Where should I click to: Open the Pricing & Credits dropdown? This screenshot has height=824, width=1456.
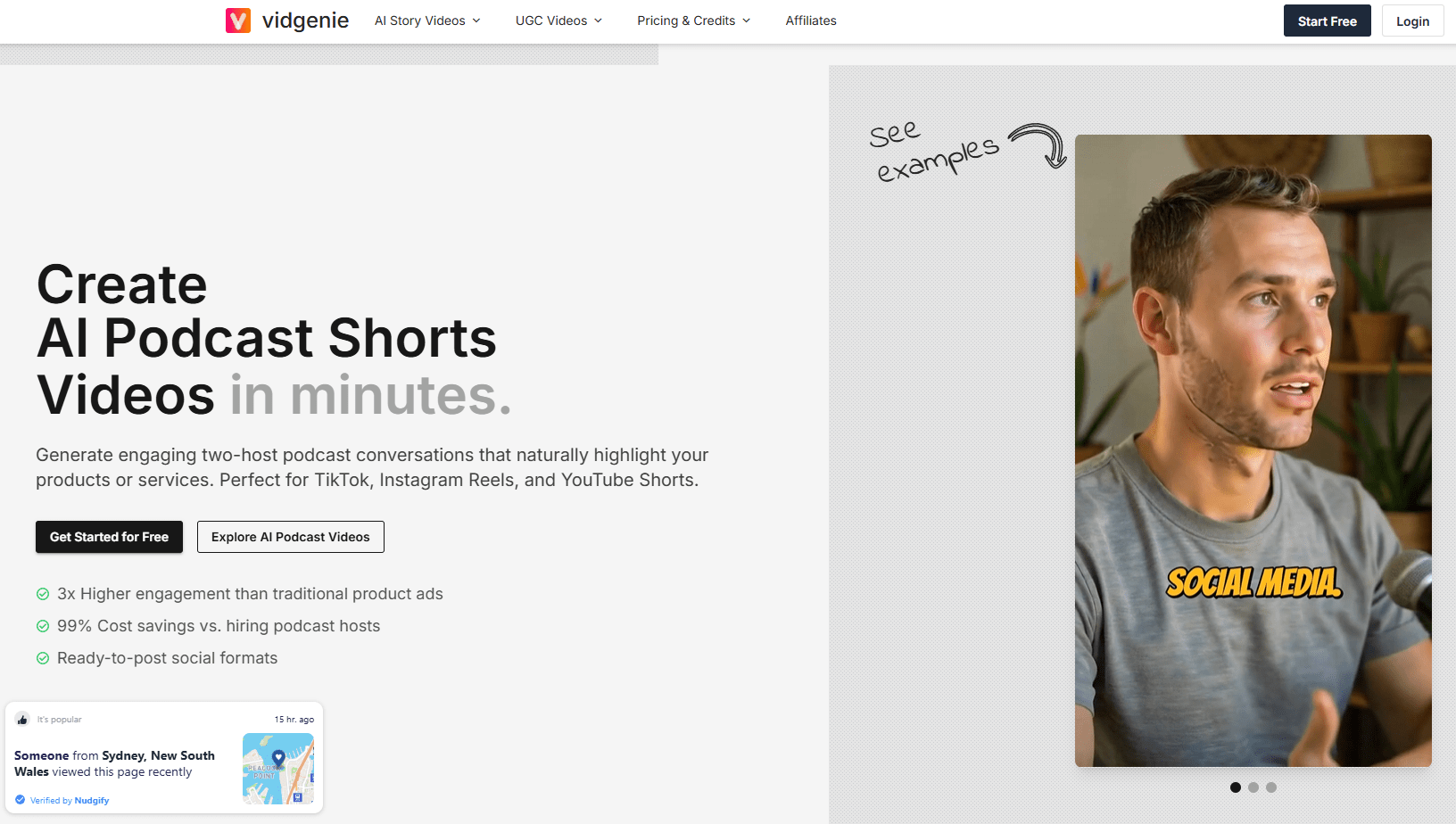(x=693, y=21)
